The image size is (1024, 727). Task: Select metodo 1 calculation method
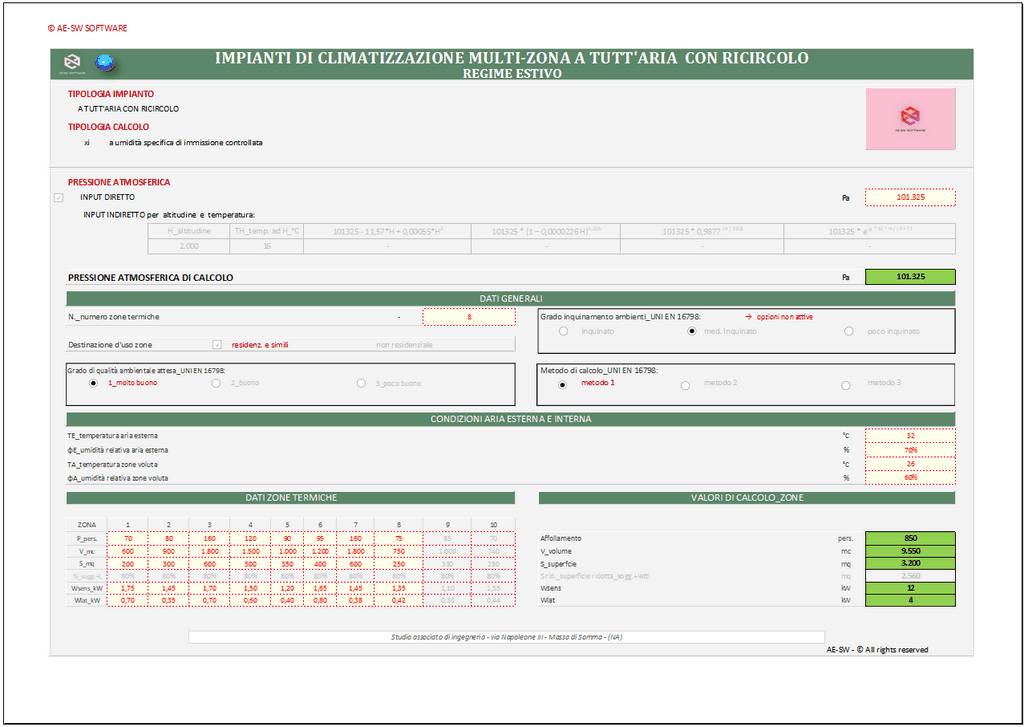click(563, 383)
